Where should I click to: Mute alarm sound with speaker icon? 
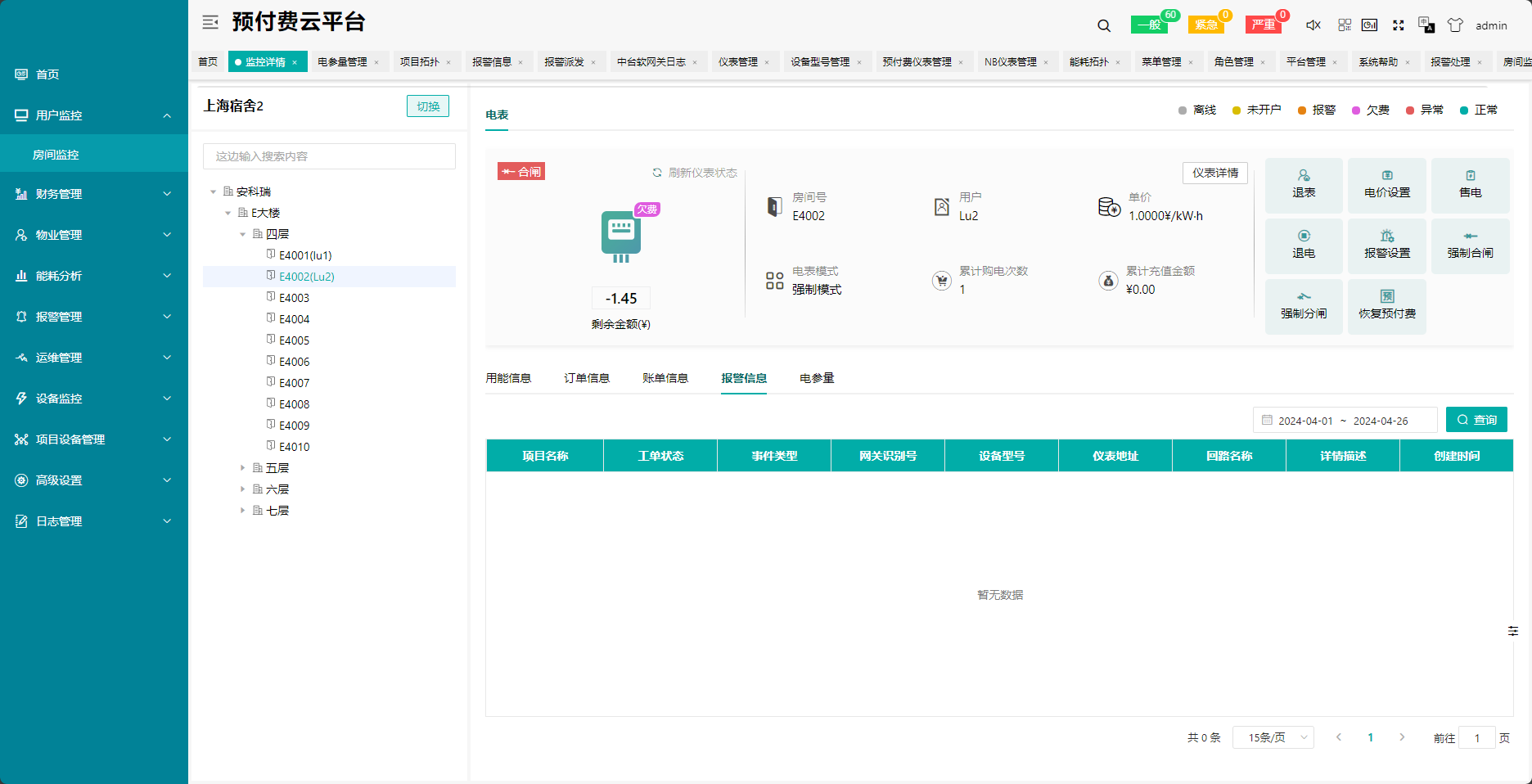pyautogui.click(x=1313, y=25)
